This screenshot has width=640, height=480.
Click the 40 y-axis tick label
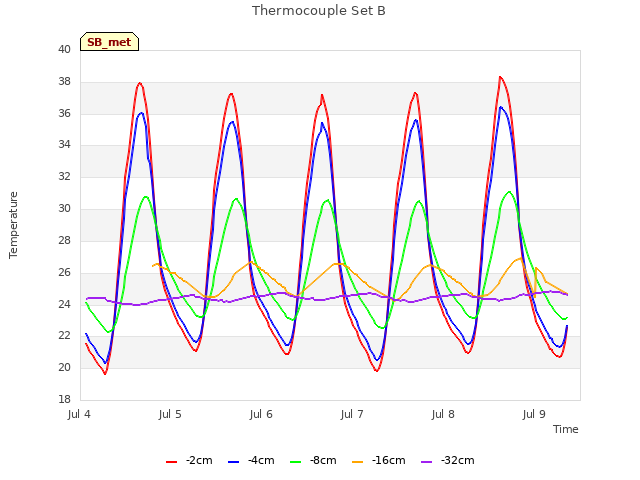tap(64, 49)
